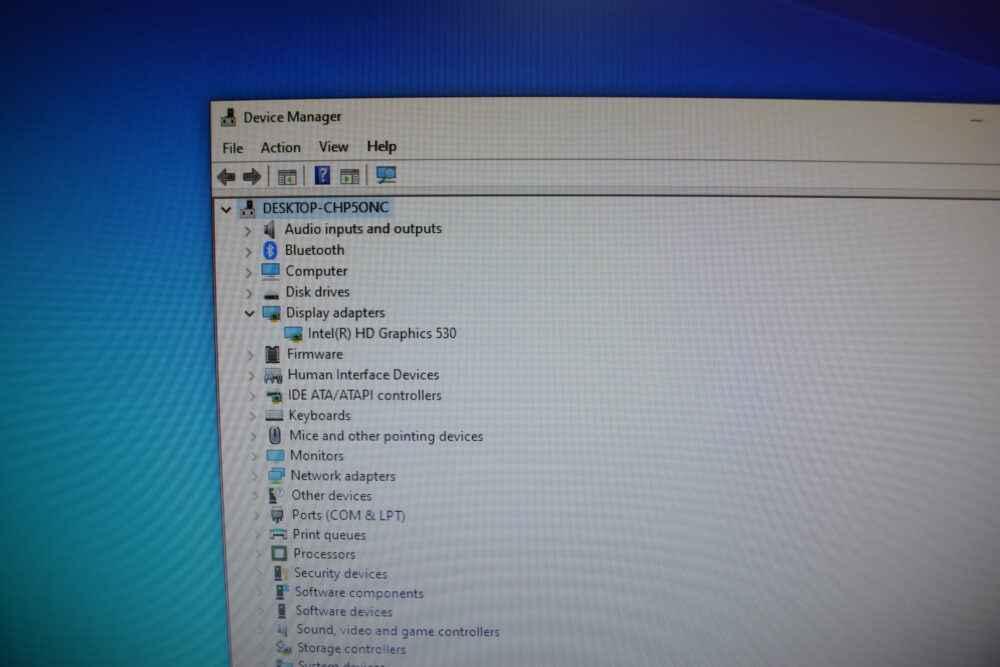Open the File menu
Viewport: 1000px width, 667px height.
click(233, 149)
